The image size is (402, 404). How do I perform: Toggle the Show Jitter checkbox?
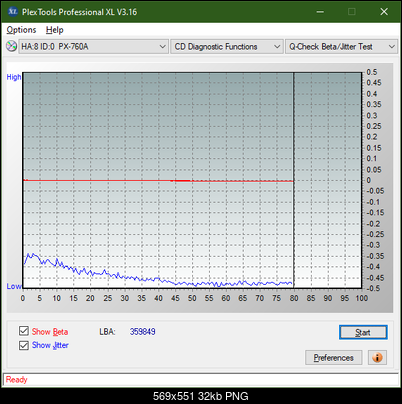pyautogui.click(x=24, y=345)
